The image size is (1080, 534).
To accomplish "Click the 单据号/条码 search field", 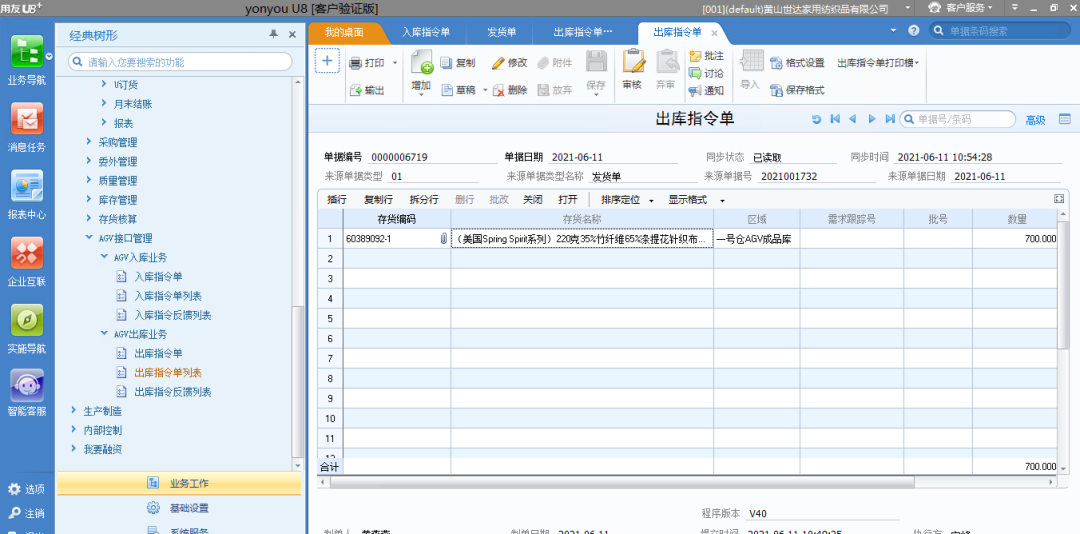I will point(957,119).
